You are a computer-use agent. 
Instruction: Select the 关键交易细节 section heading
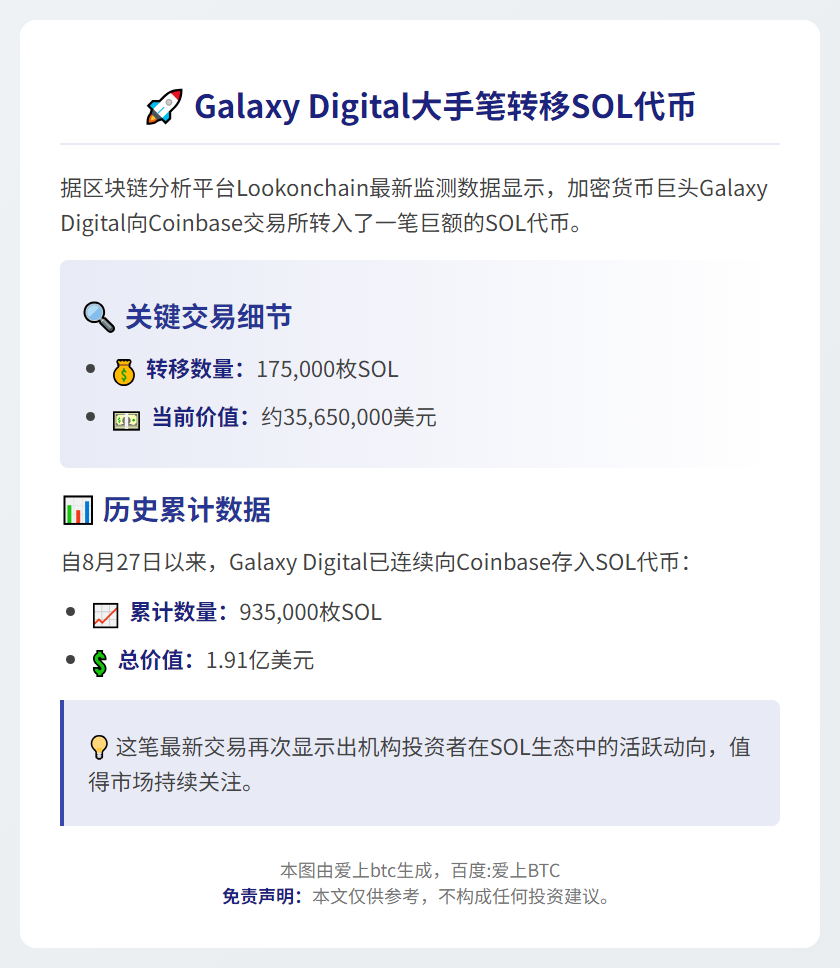(209, 317)
